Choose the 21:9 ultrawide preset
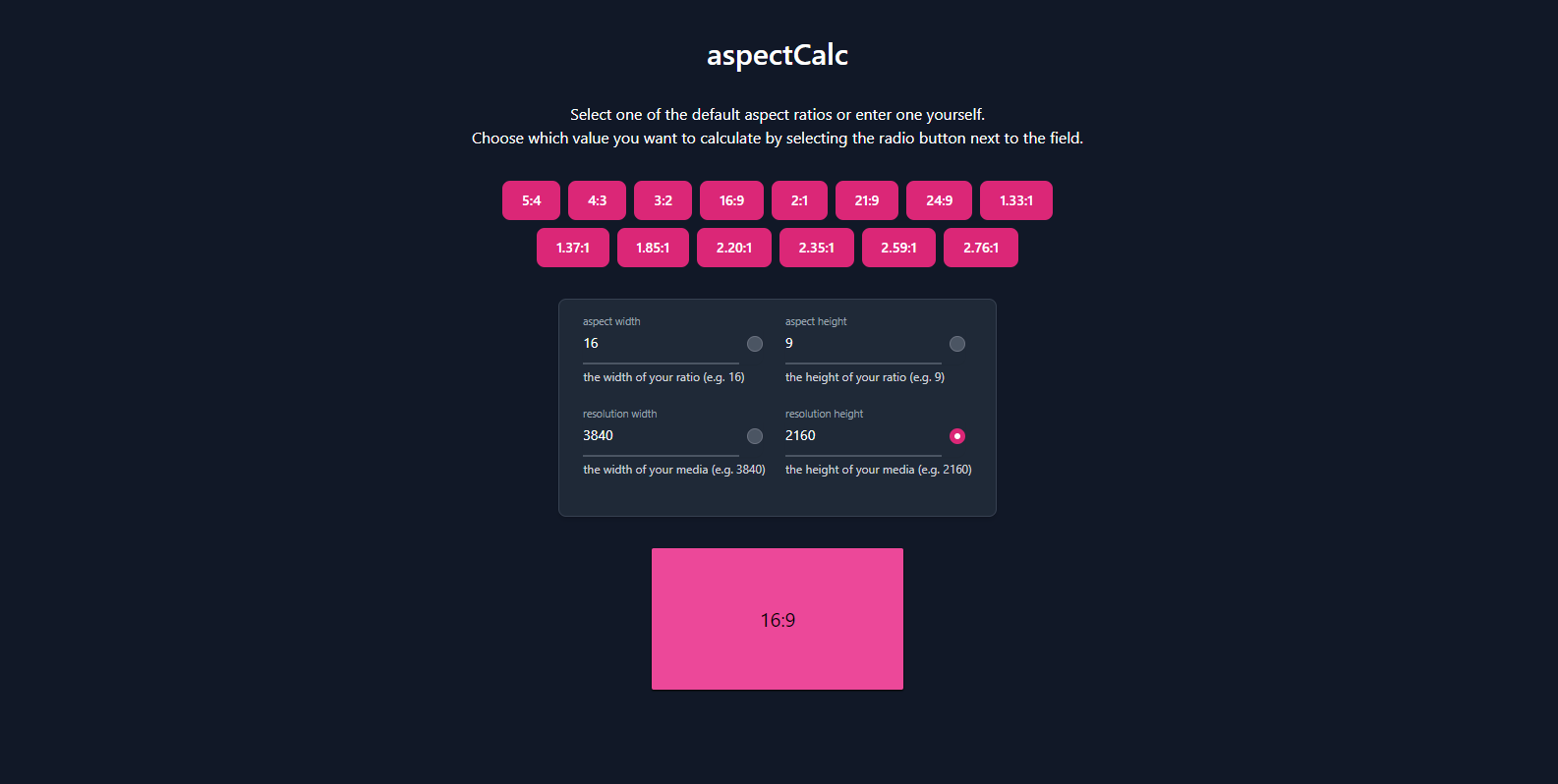 click(866, 200)
